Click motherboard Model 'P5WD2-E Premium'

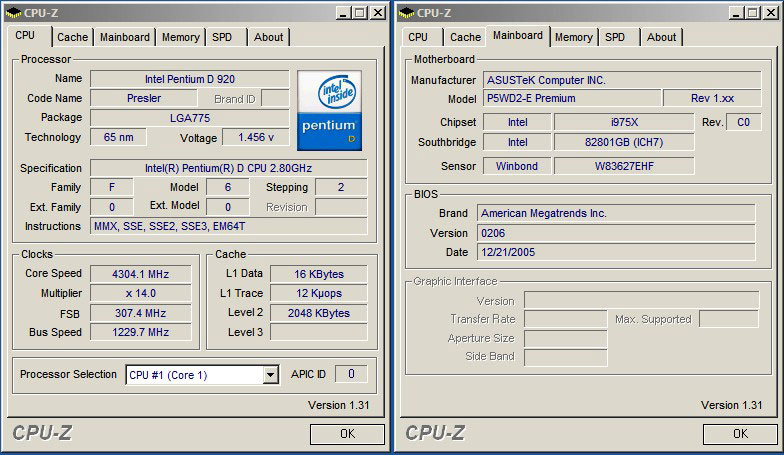[572, 98]
